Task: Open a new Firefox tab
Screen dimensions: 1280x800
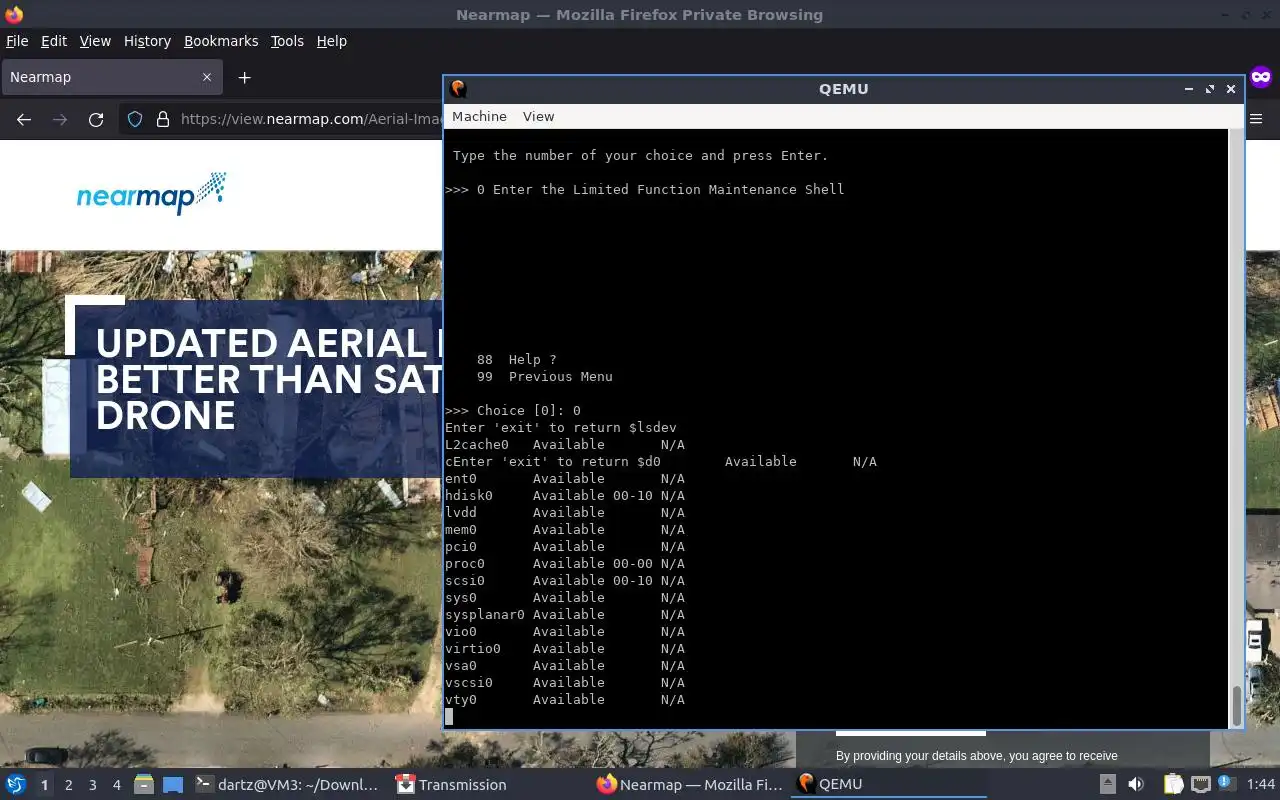Action: coord(244,77)
